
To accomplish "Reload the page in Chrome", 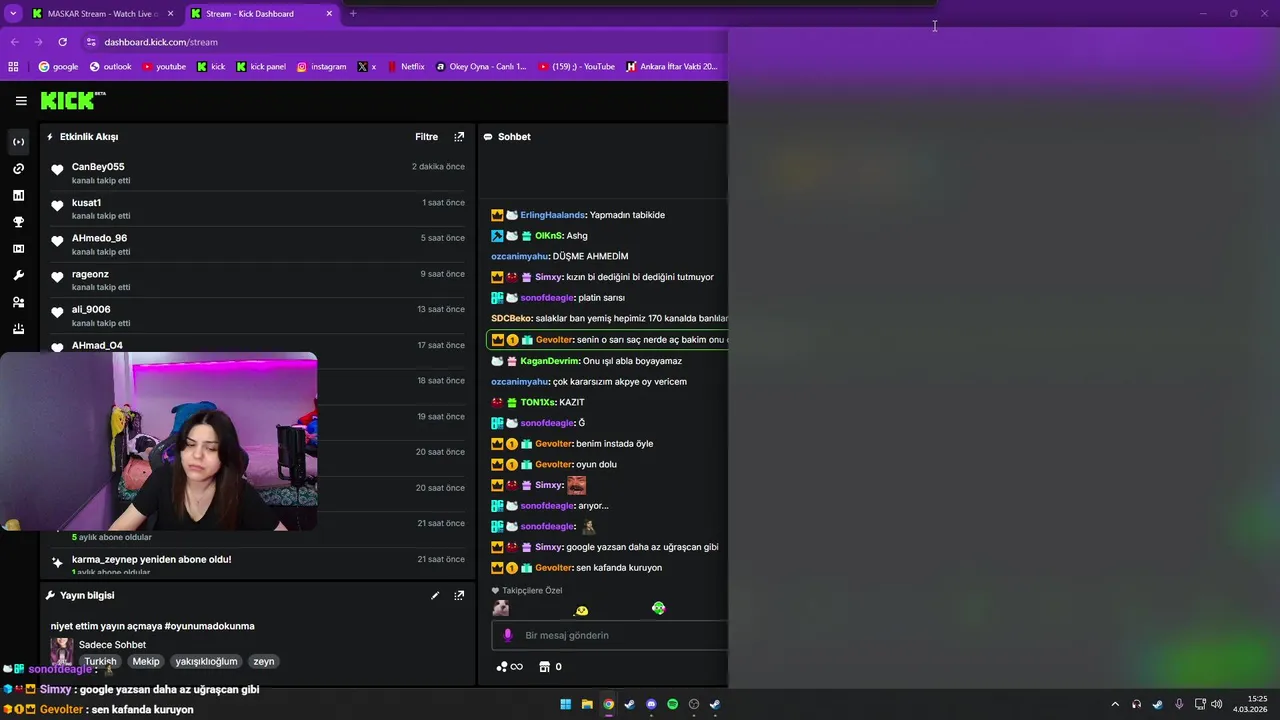I will (62, 42).
